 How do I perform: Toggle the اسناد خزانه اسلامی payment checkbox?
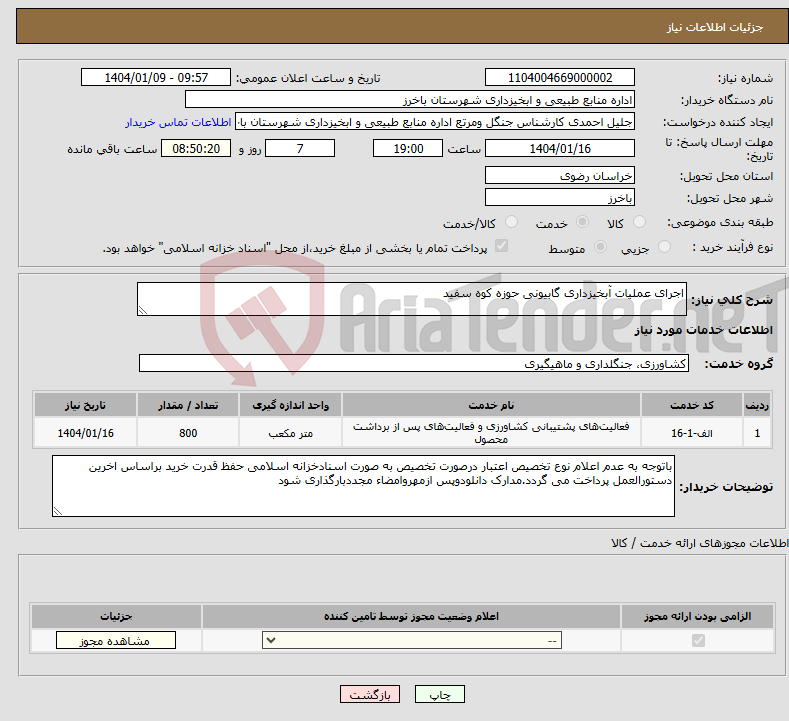[502, 246]
